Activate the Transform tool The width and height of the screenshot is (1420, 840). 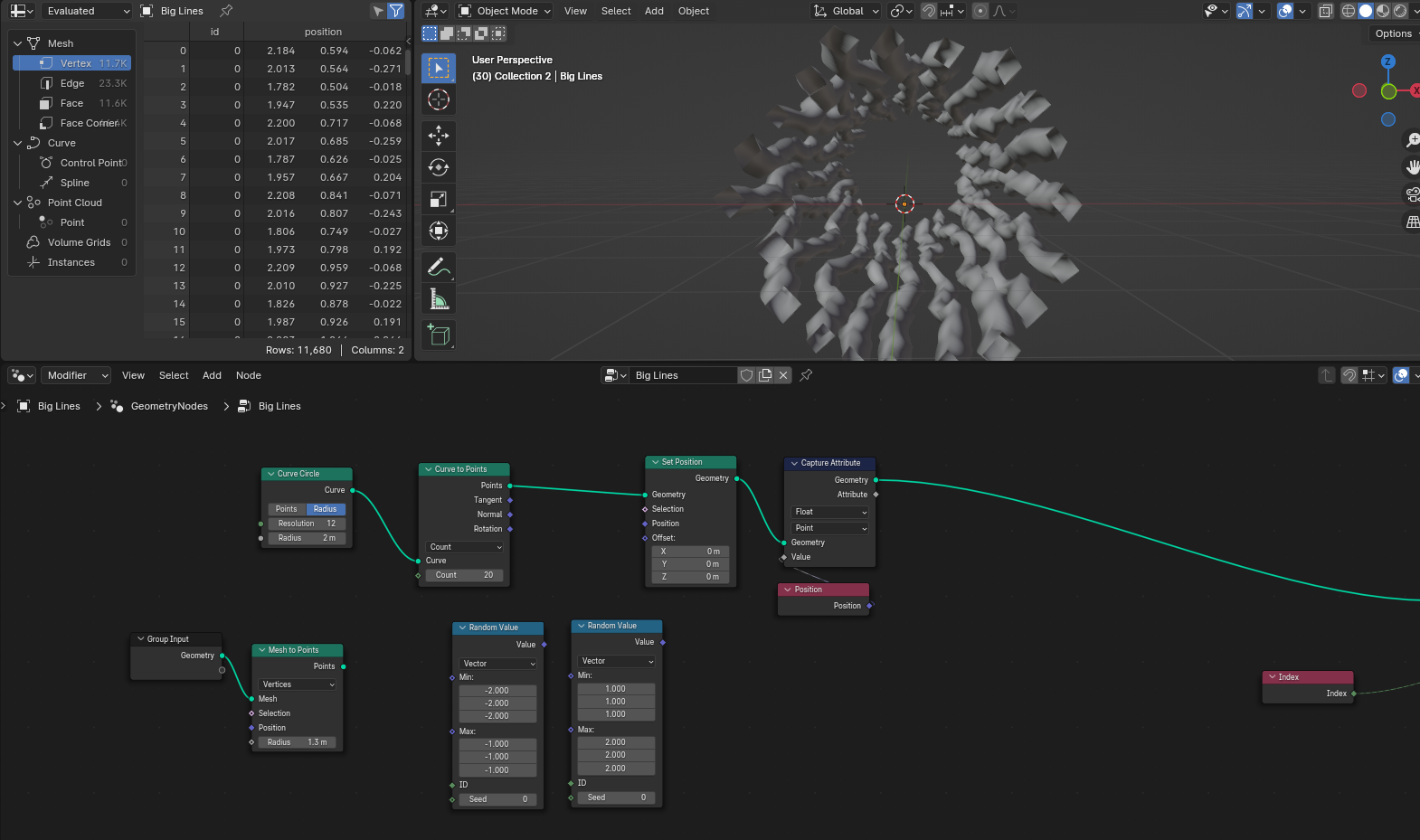439,231
